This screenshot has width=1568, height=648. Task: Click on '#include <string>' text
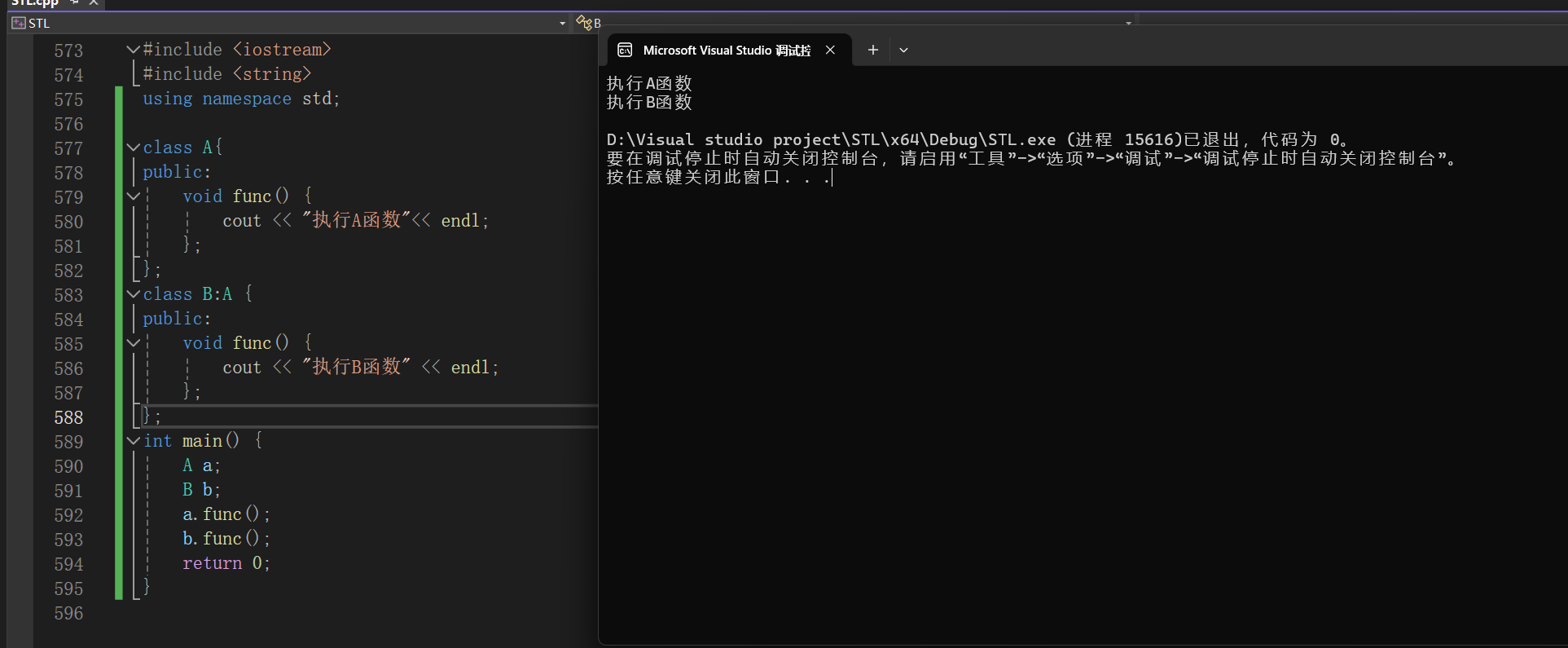(227, 74)
